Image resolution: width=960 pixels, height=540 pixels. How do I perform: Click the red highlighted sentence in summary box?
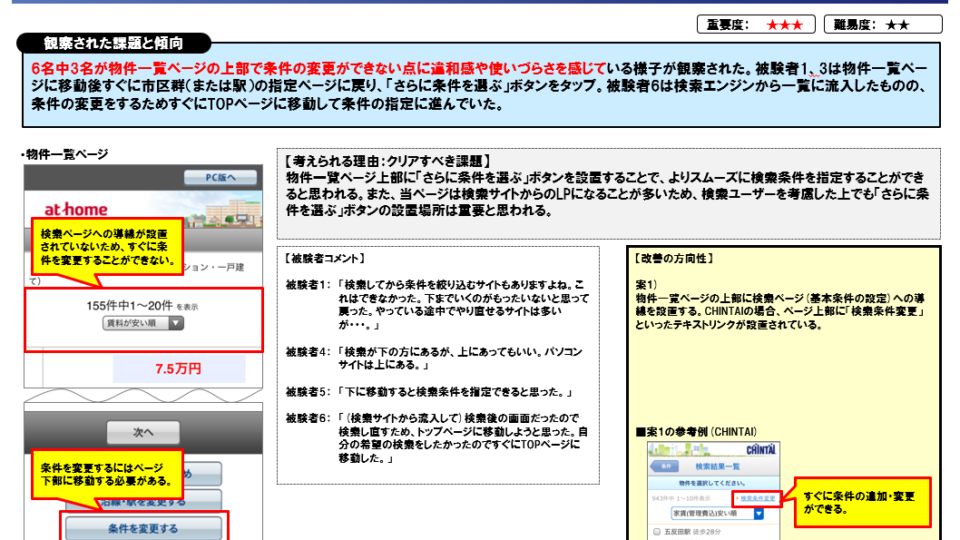click(318, 68)
